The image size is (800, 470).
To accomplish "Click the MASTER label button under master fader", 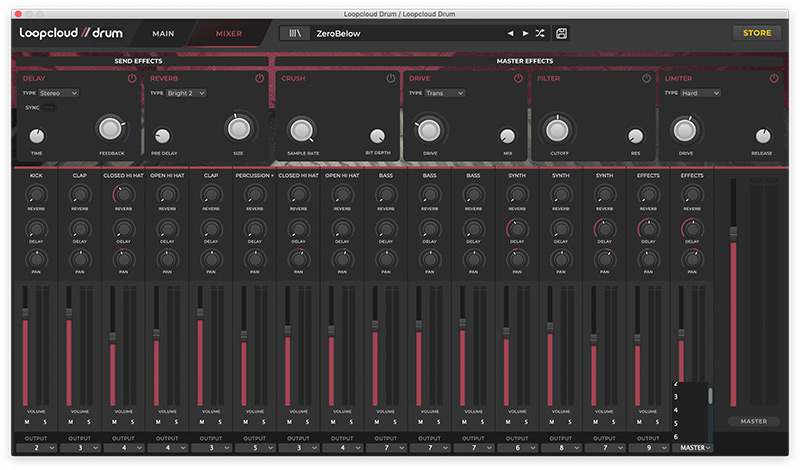I will click(x=754, y=421).
